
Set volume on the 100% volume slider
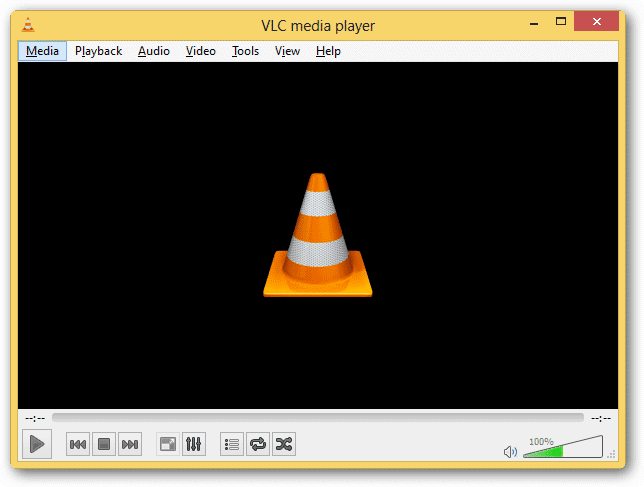click(x=563, y=447)
